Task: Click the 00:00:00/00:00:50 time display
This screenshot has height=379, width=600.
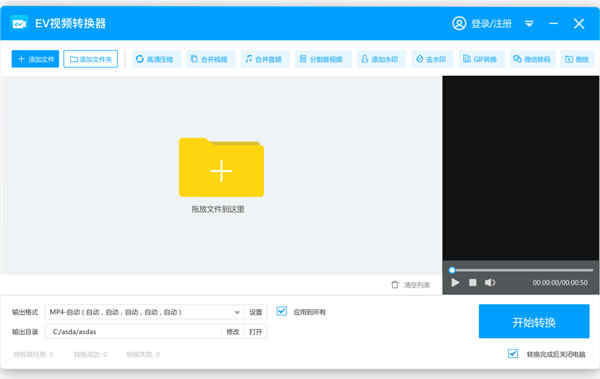Action: tap(560, 283)
